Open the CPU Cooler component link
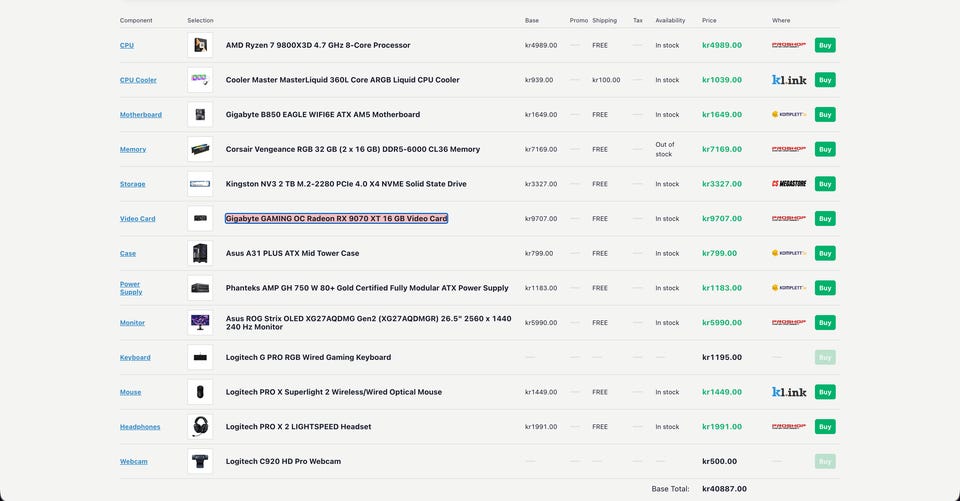960x501 pixels. click(x=138, y=80)
